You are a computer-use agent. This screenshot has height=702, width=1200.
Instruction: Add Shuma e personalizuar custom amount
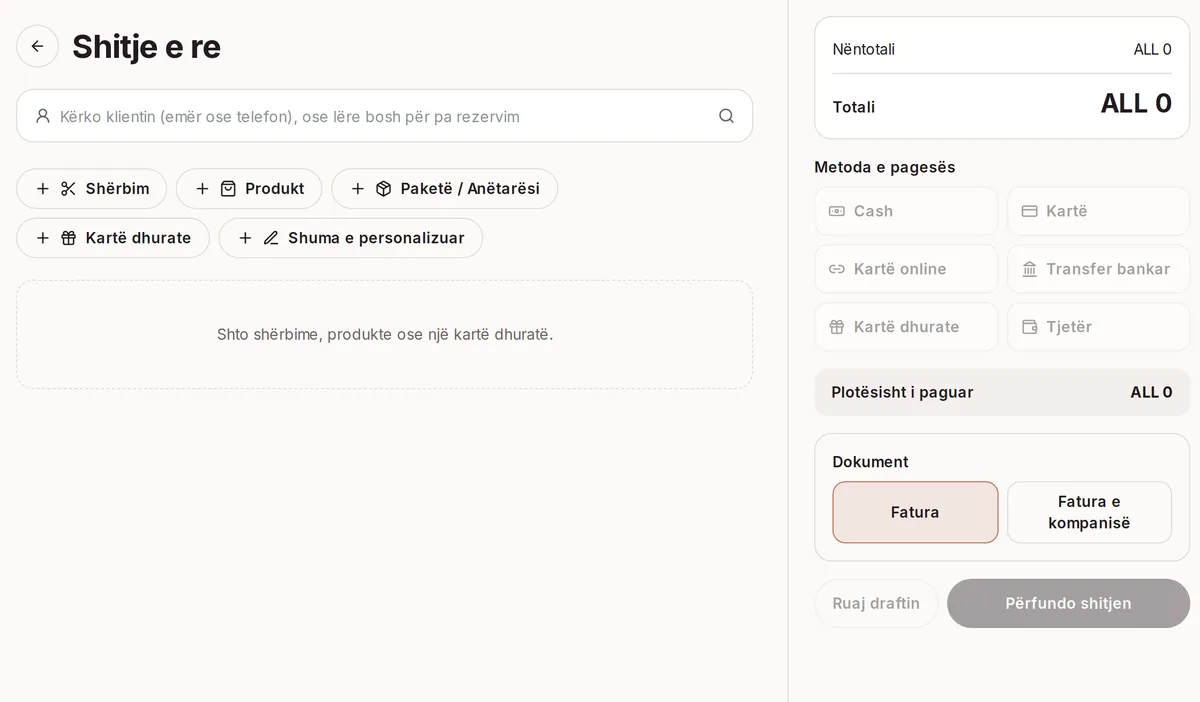coord(351,238)
